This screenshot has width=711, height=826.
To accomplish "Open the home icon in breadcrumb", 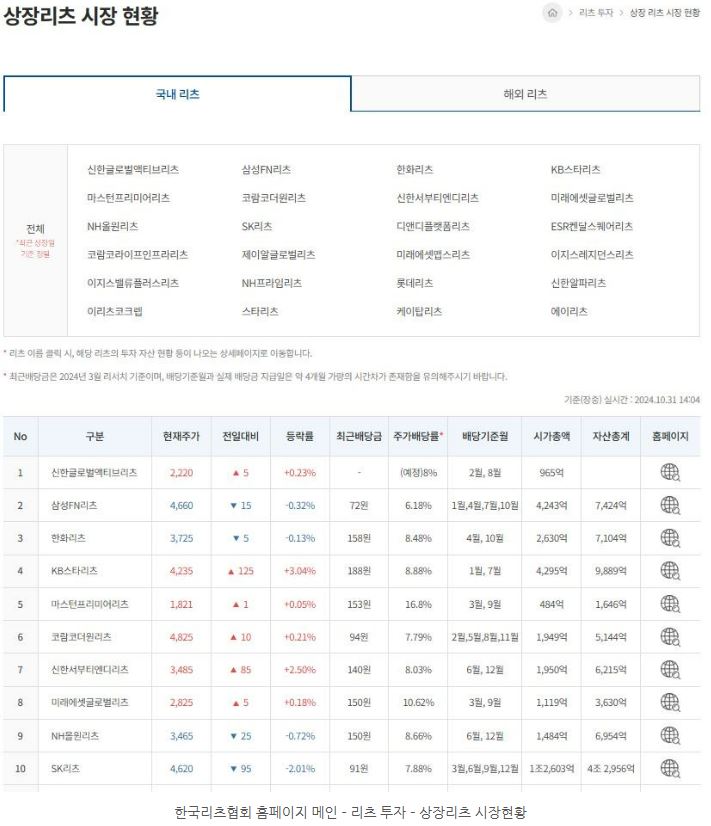I will 552,13.
